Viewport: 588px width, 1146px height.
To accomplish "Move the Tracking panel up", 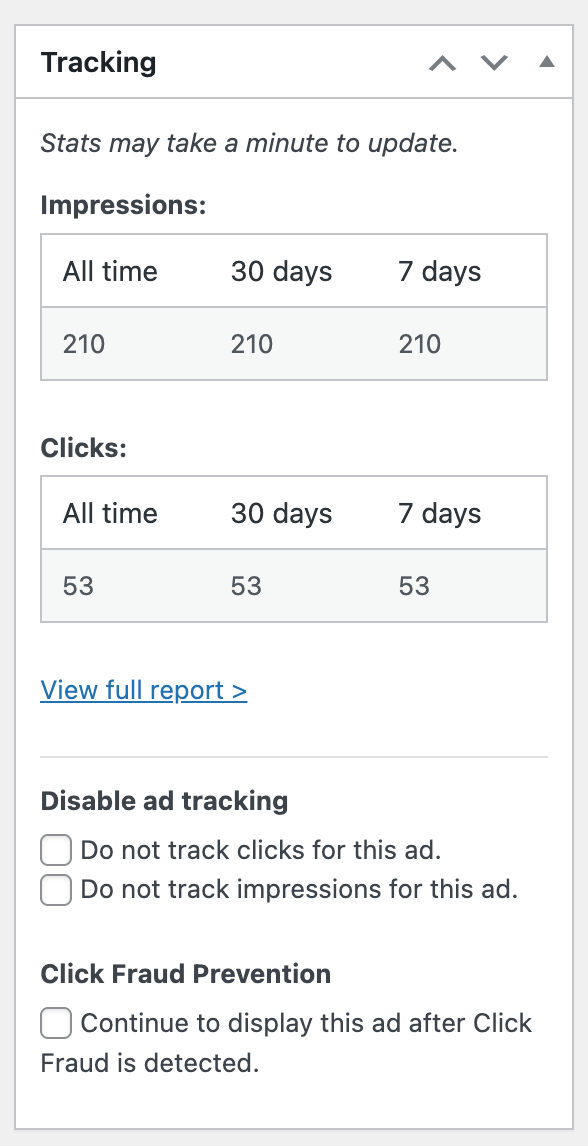I will (442, 62).
